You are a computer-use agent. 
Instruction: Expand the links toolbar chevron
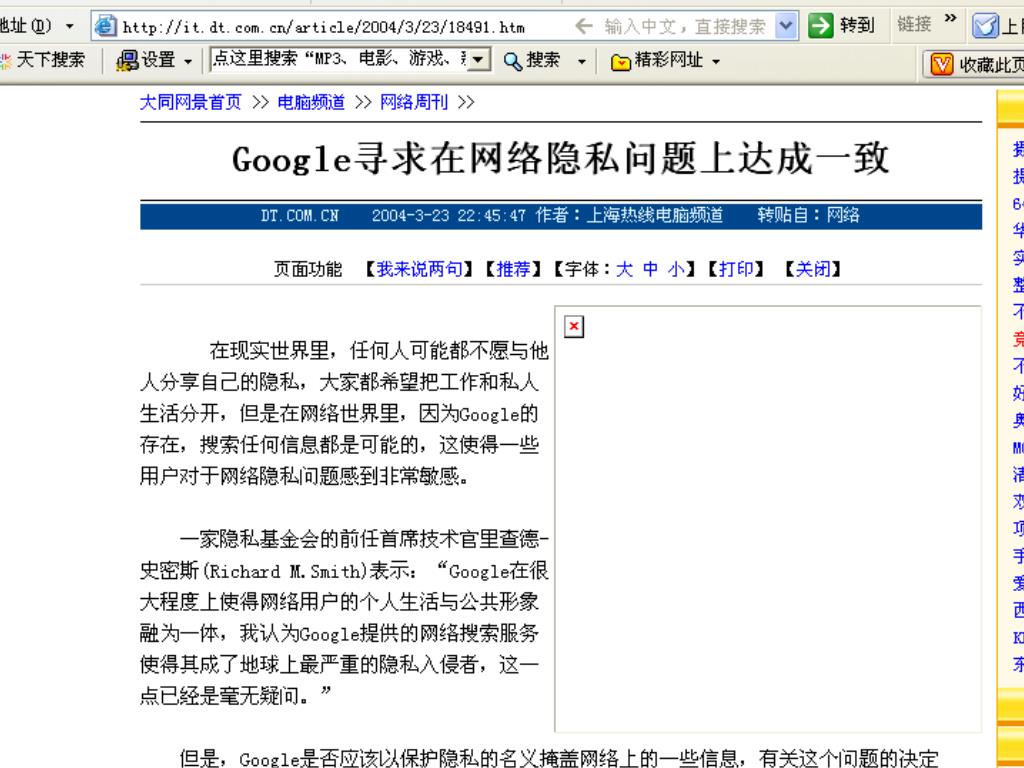[x=951, y=18]
